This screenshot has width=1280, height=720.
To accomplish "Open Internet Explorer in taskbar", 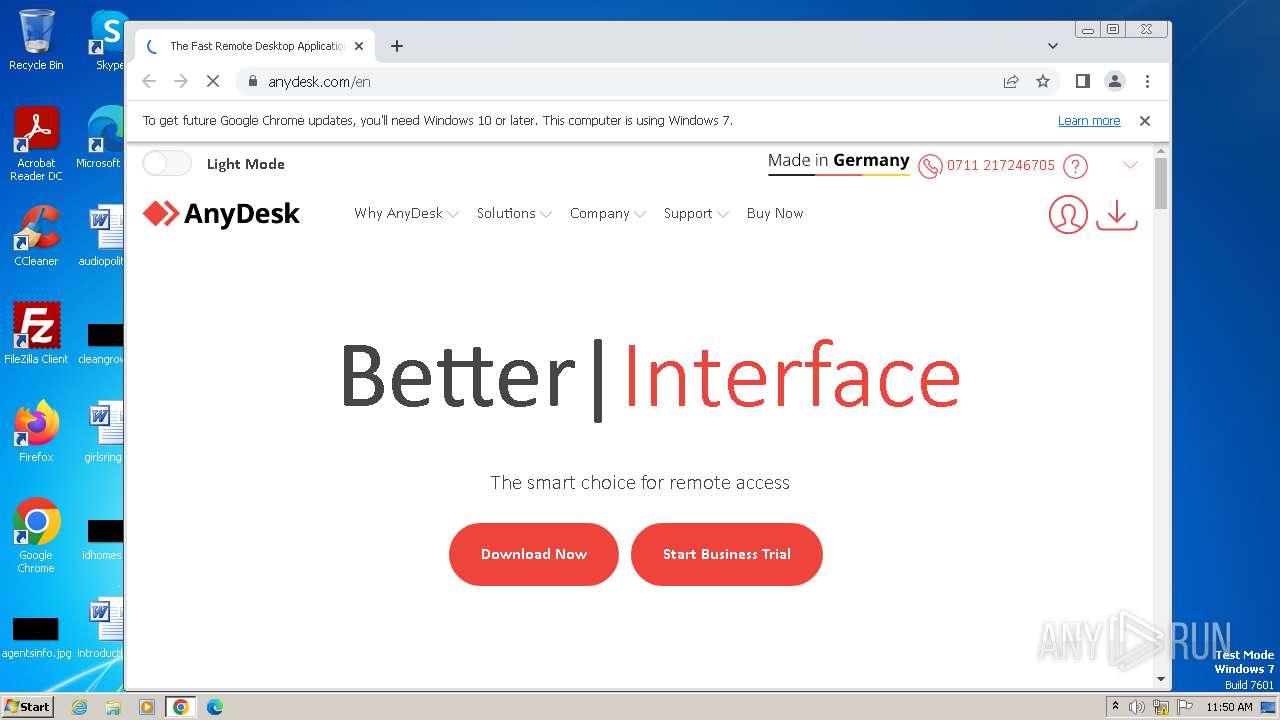I will [79, 707].
